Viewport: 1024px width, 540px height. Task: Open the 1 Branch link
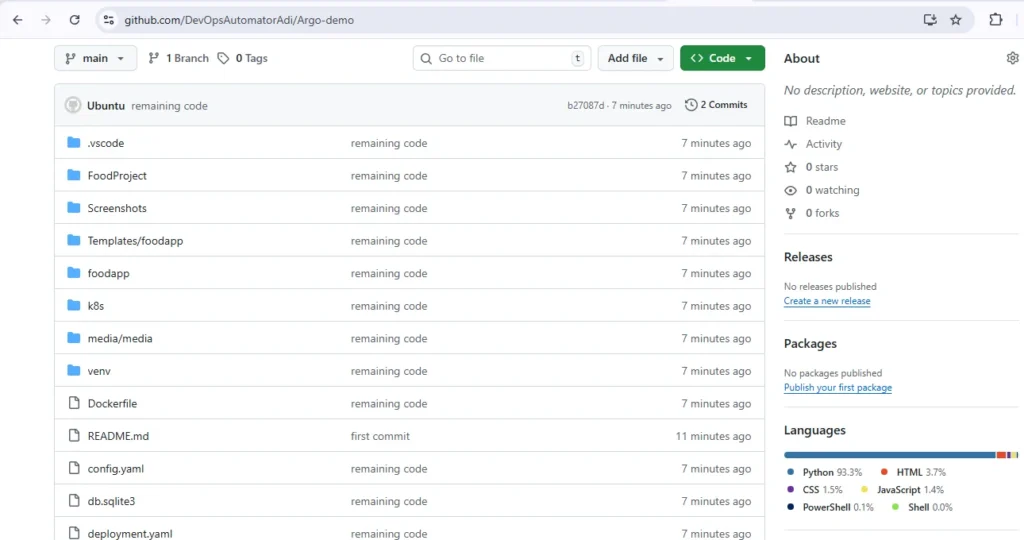pos(178,58)
